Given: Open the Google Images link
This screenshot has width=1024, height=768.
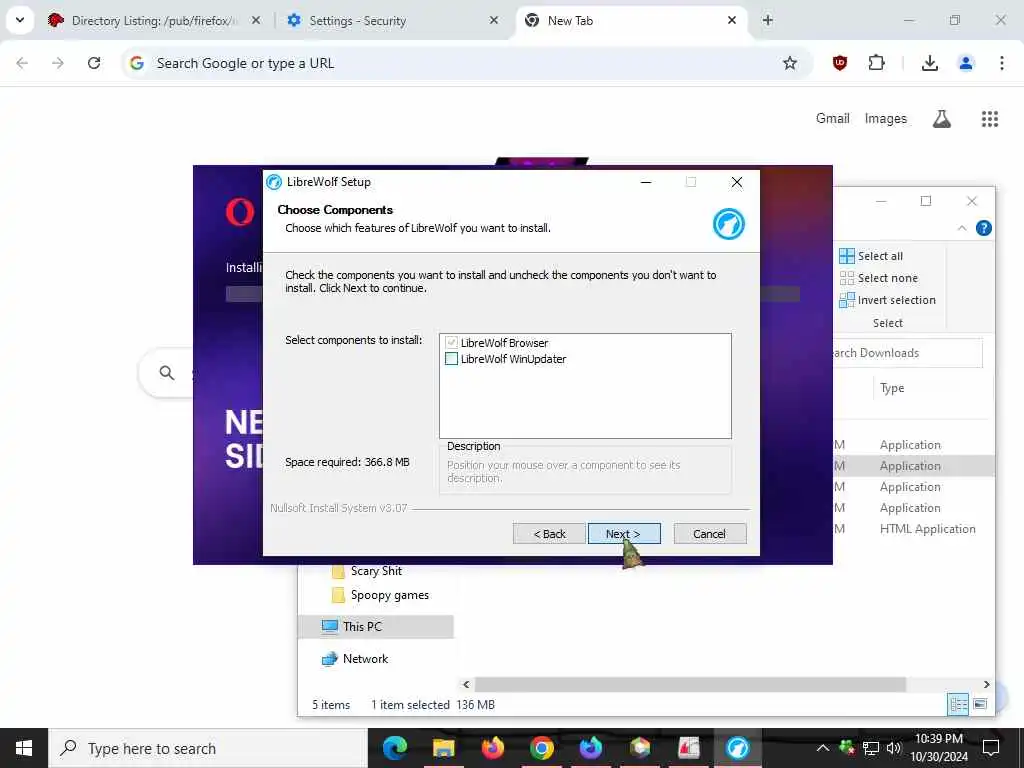Looking at the screenshot, I should click(886, 118).
